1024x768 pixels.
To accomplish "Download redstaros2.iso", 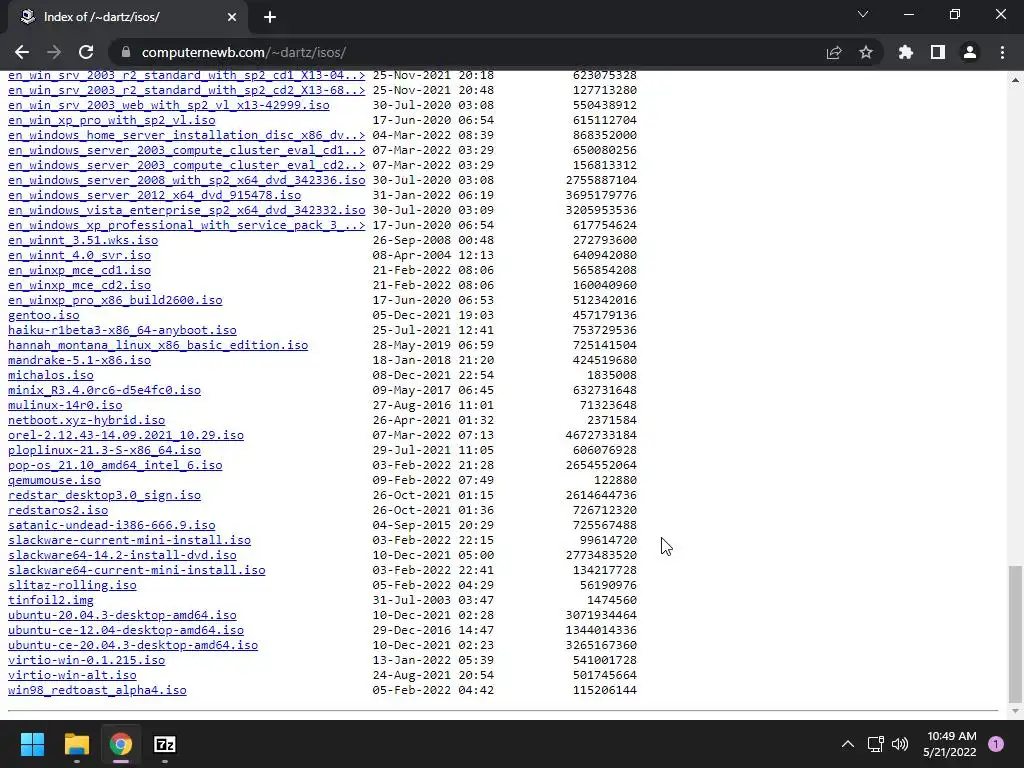I will (x=58, y=511).
